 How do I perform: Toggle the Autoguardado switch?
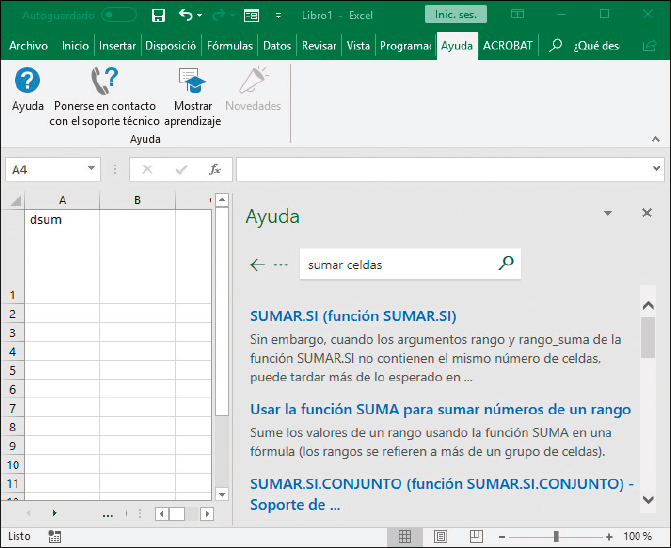tap(119, 15)
